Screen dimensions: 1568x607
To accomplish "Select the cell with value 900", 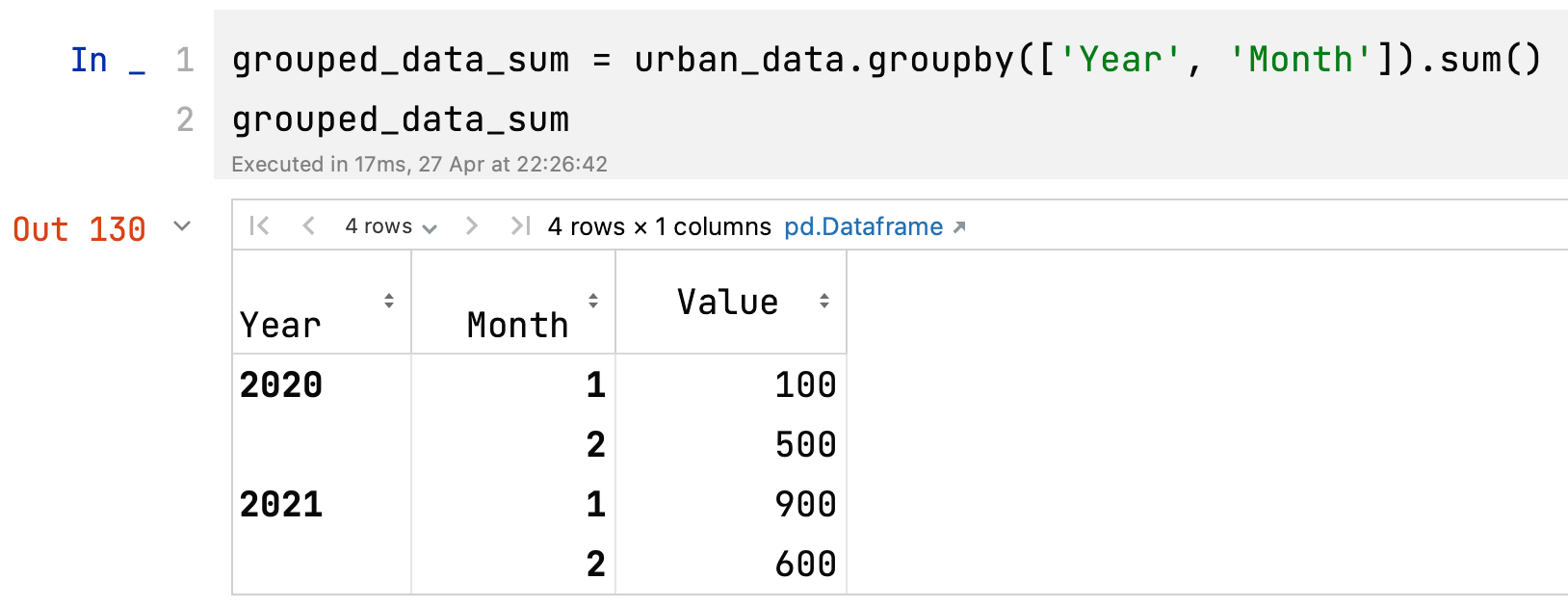I will point(731,504).
